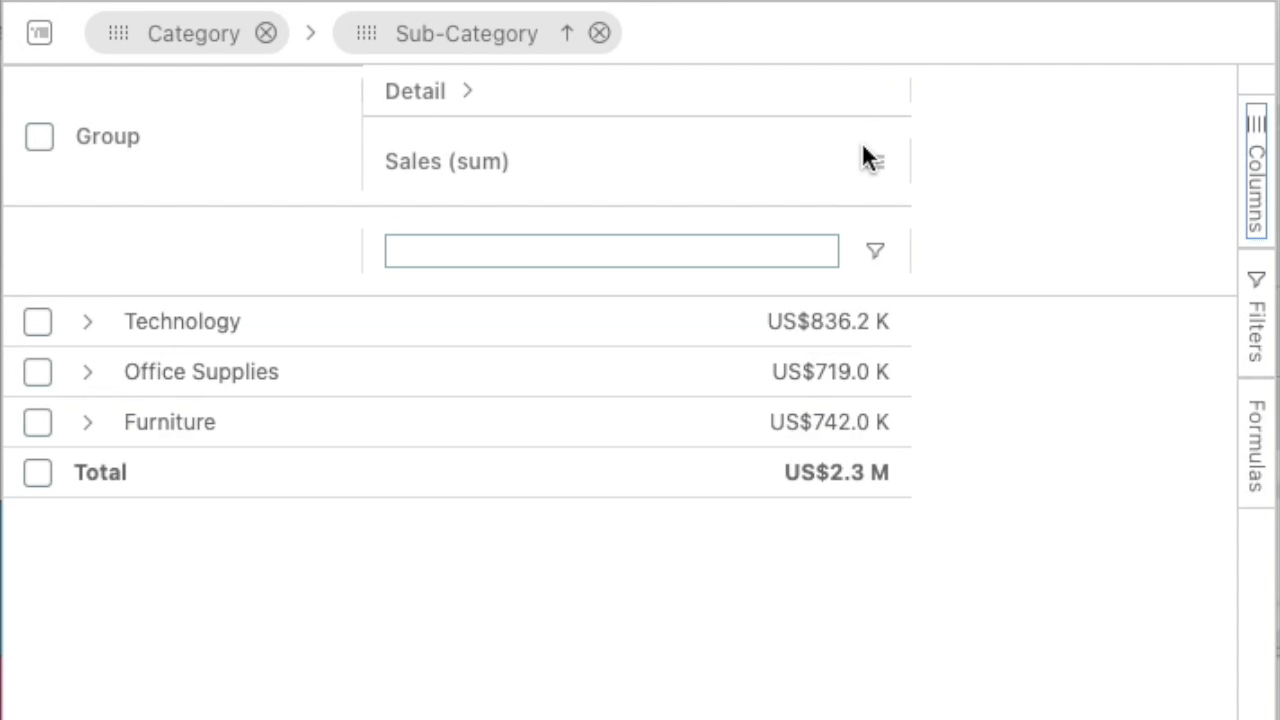This screenshot has width=1280, height=720.
Task: Expand the Office Supplies group row
Action: point(87,372)
